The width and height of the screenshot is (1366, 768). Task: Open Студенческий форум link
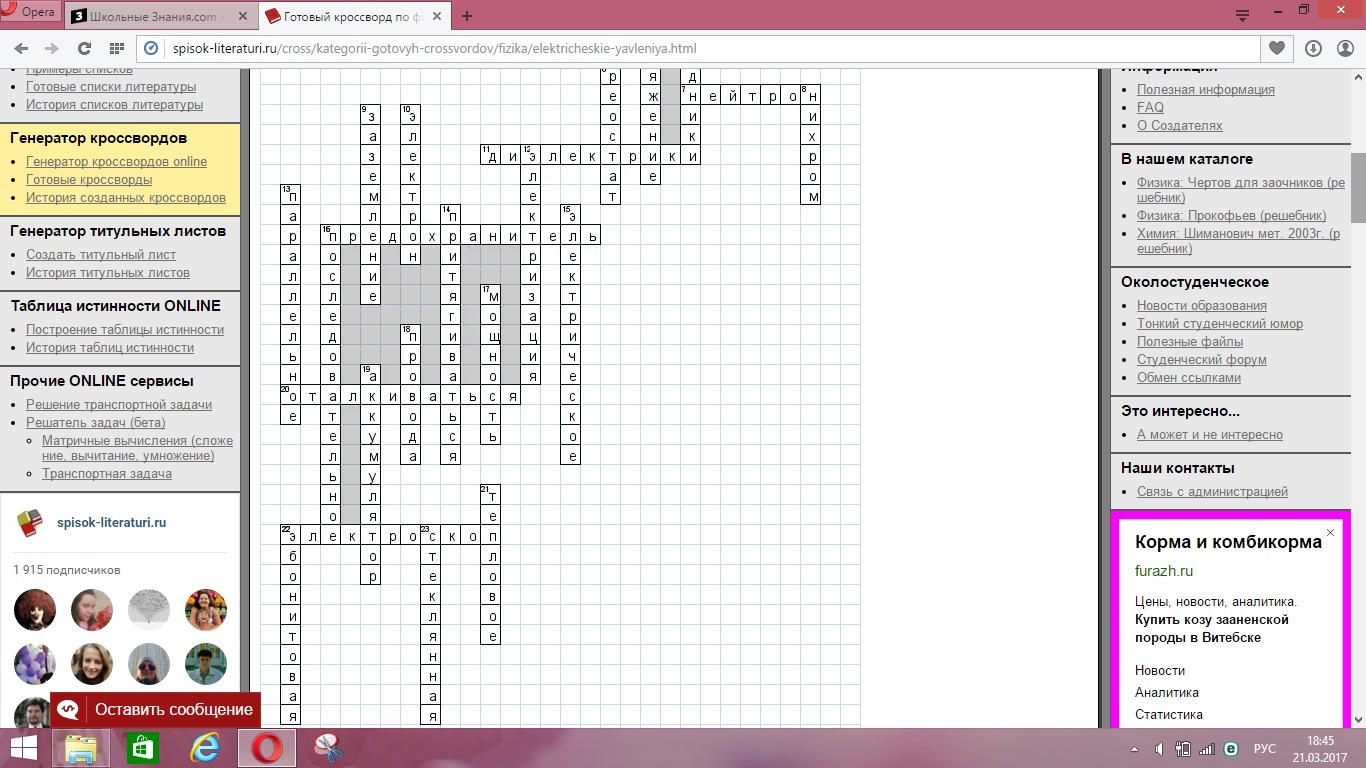1202,360
